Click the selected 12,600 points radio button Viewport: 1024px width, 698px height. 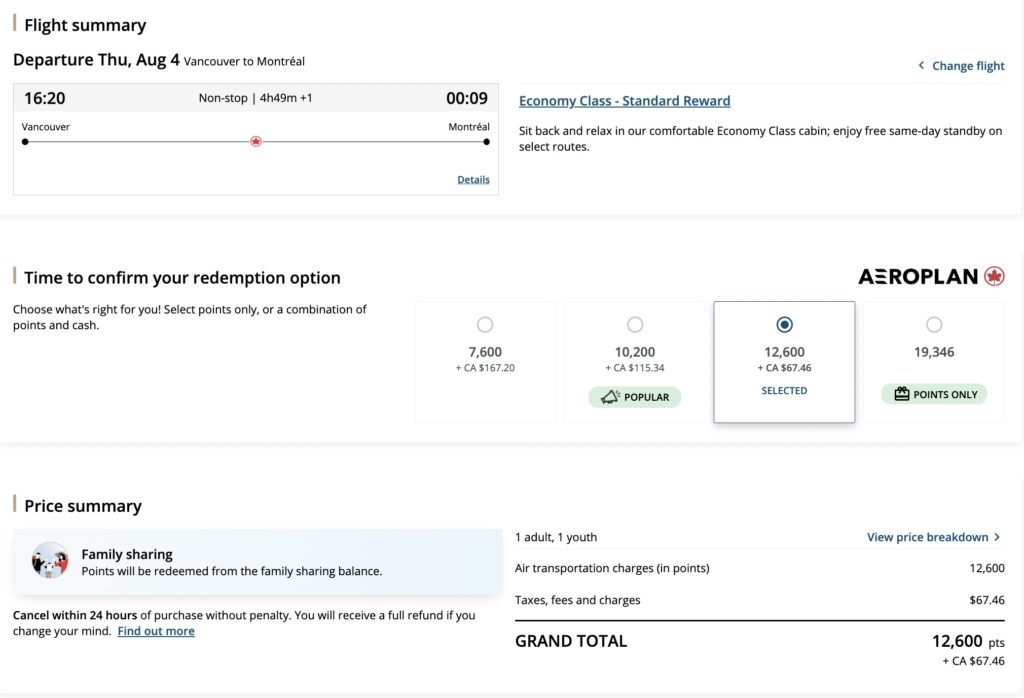point(784,324)
